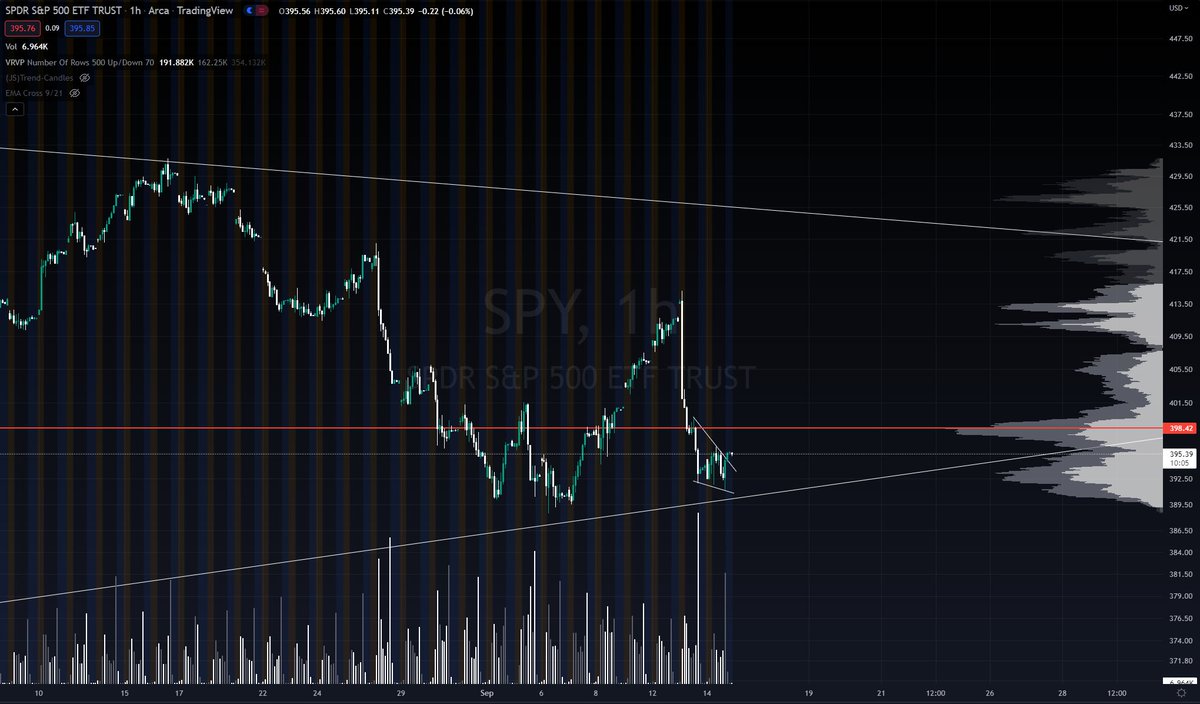Click the (JS)Trend-Candles indicator name

40,76
